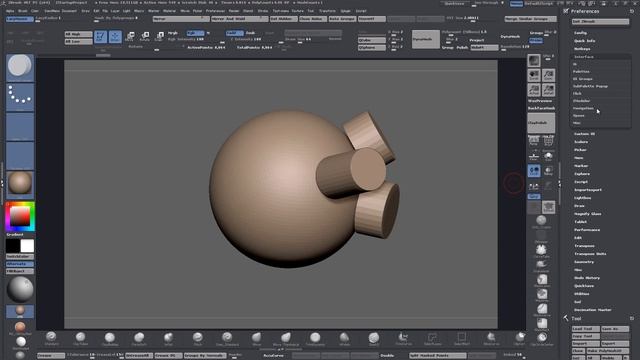Viewport: 640px width, 360px height.
Task: Expand the Undo History section
Action: (x=587, y=278)
